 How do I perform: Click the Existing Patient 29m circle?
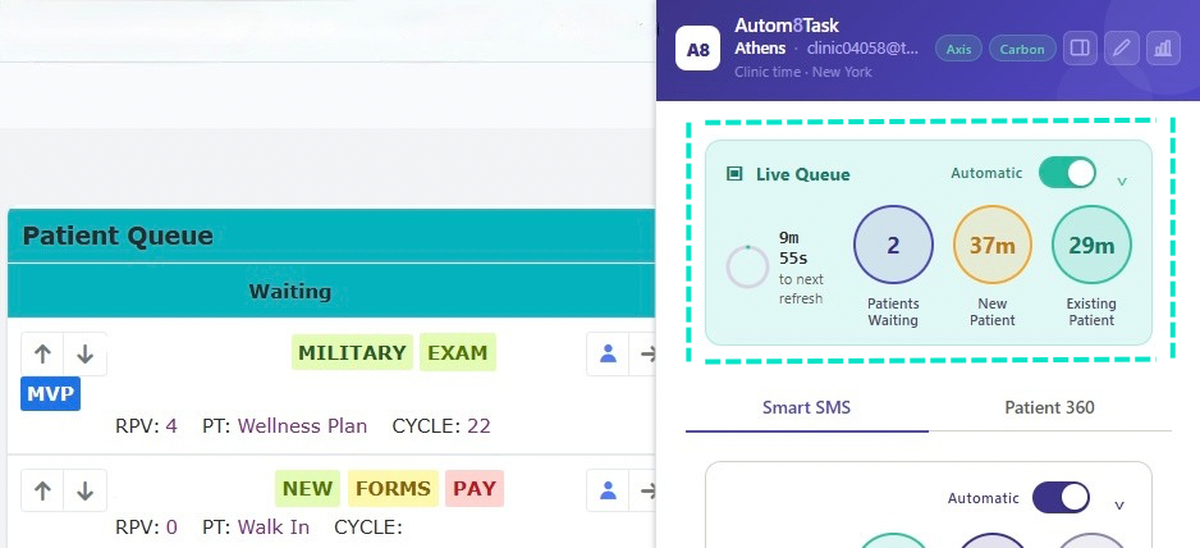[x=1091, y=245]
